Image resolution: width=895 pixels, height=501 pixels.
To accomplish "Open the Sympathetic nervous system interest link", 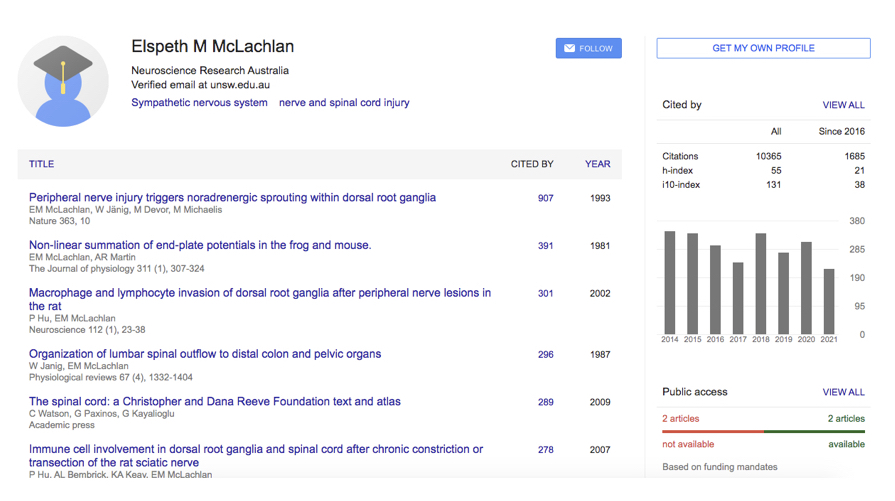I will (199, 103).
